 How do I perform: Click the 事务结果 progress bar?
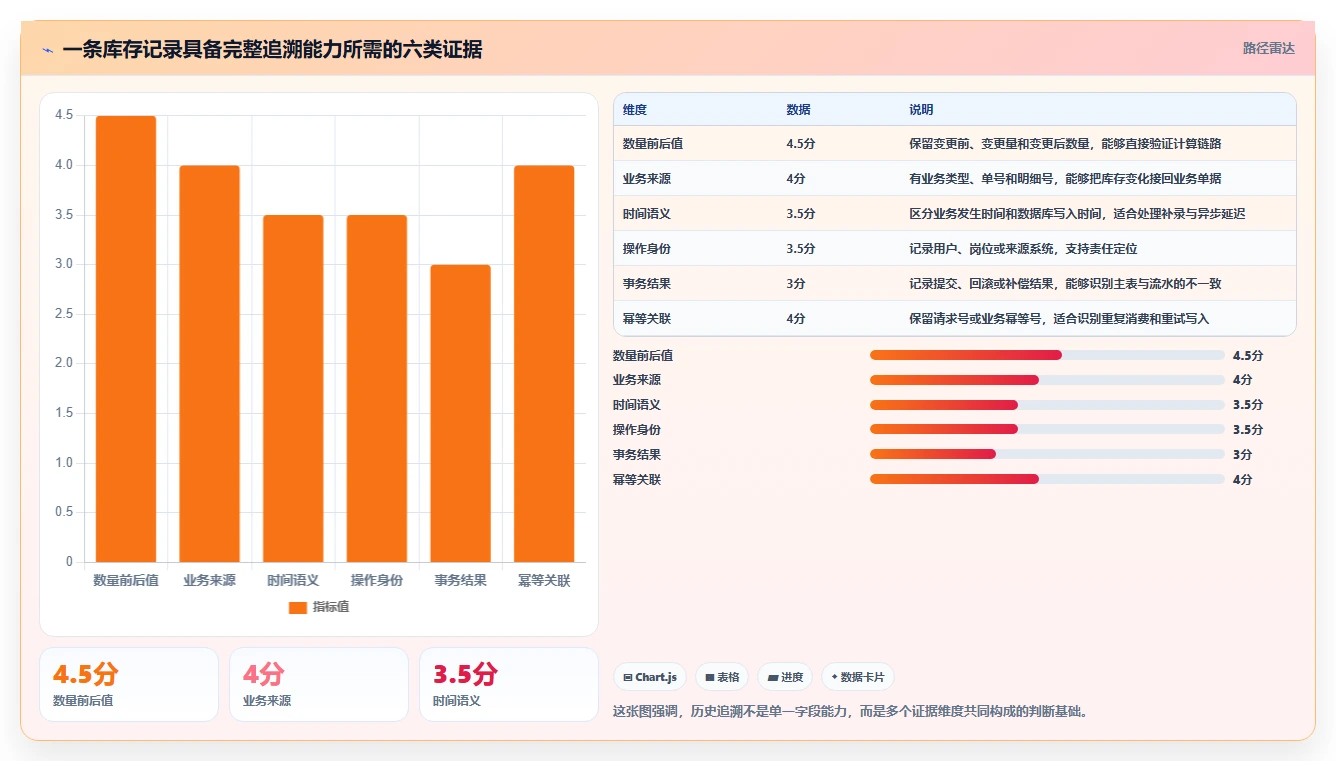[1047, 454]
